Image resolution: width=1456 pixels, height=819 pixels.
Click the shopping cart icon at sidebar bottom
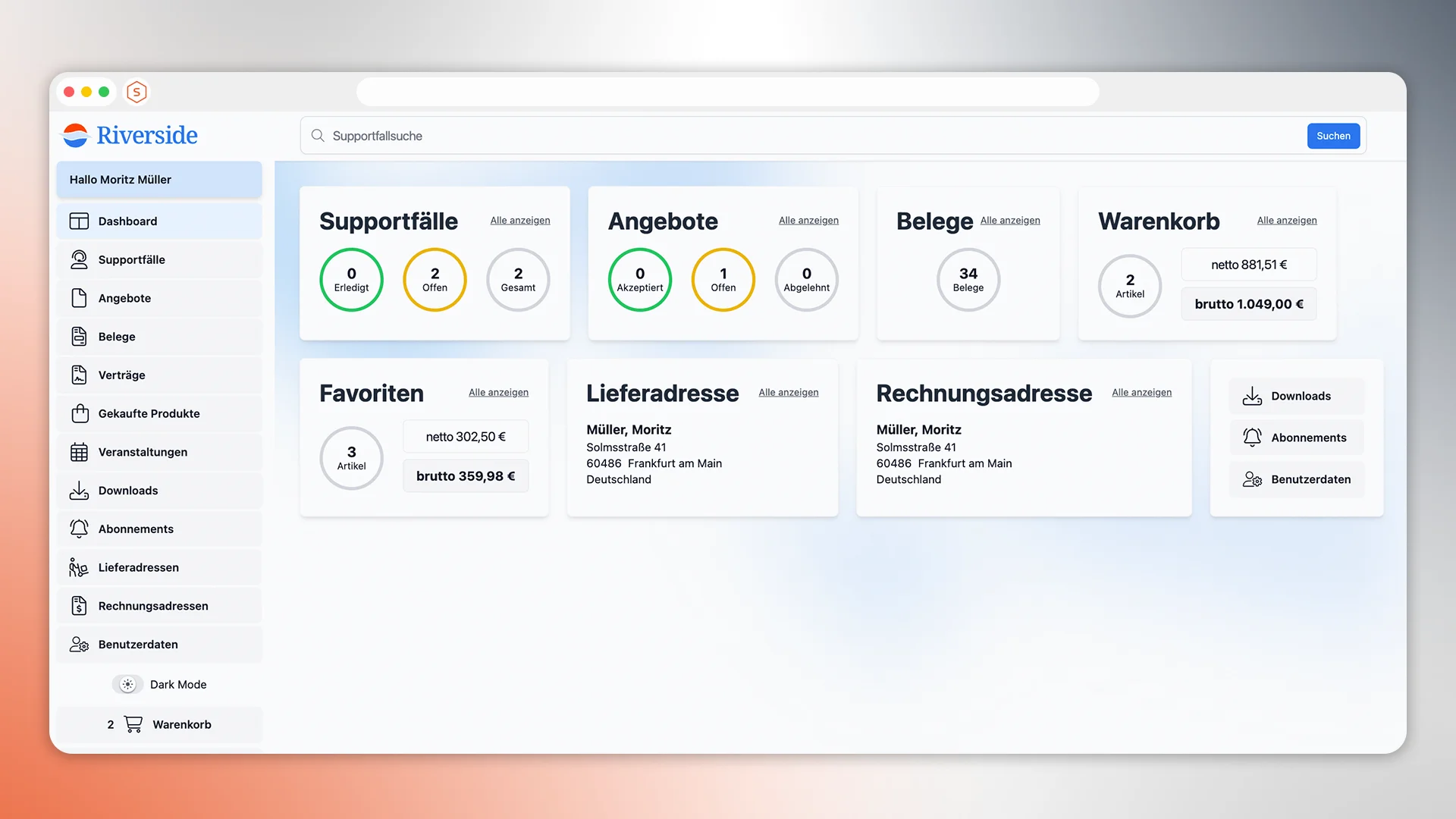point(133,724)
